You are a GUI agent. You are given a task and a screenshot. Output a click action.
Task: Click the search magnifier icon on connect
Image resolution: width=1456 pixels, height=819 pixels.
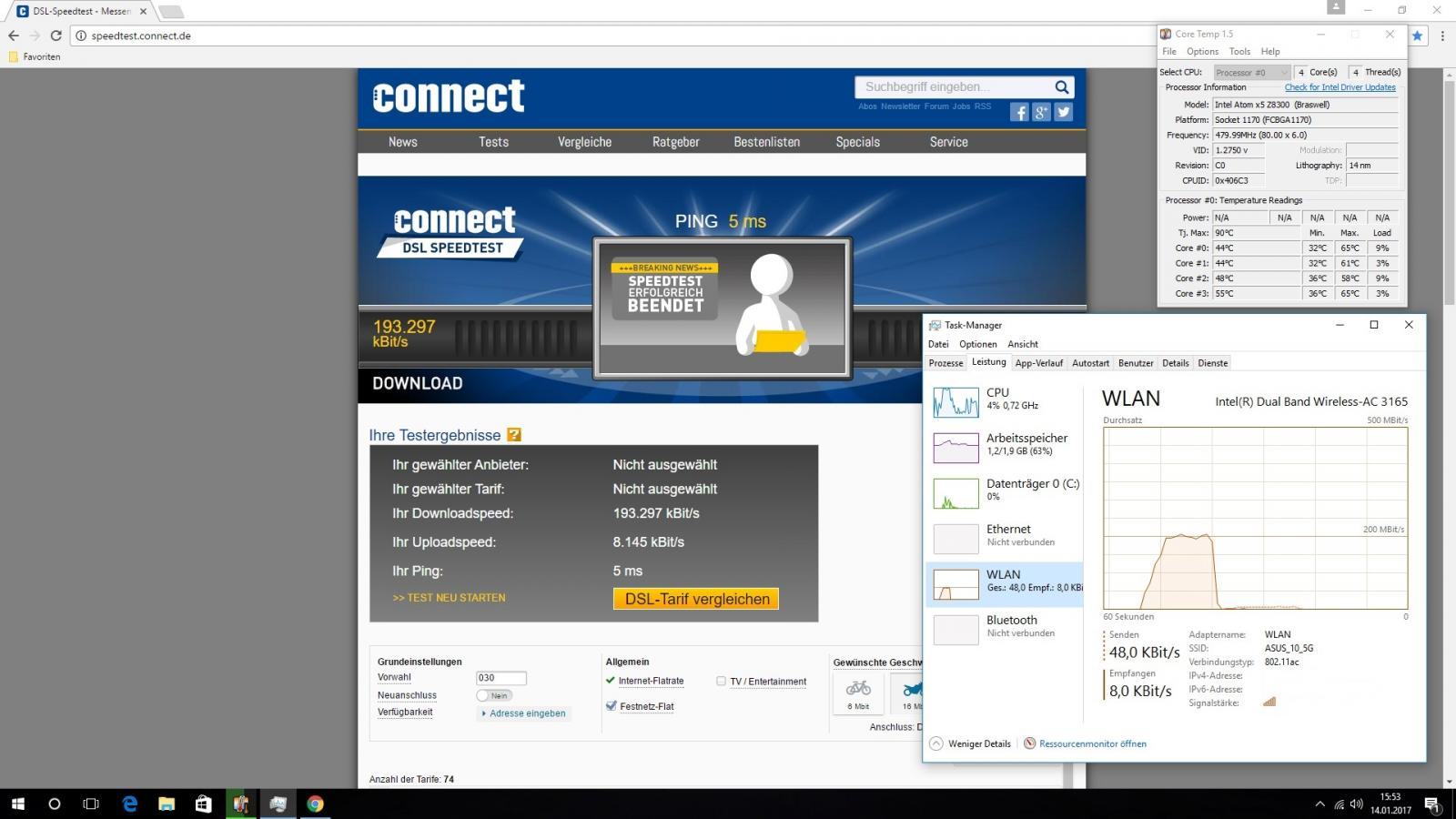(1062, 87)
